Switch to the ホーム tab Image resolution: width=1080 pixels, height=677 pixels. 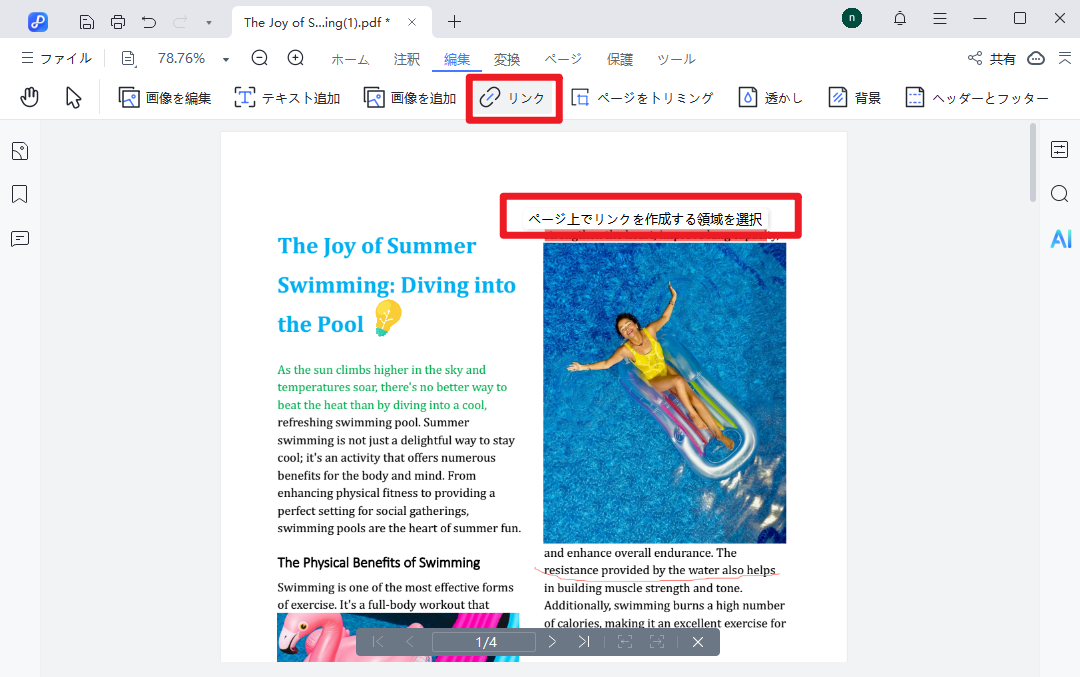pos(350,59)
